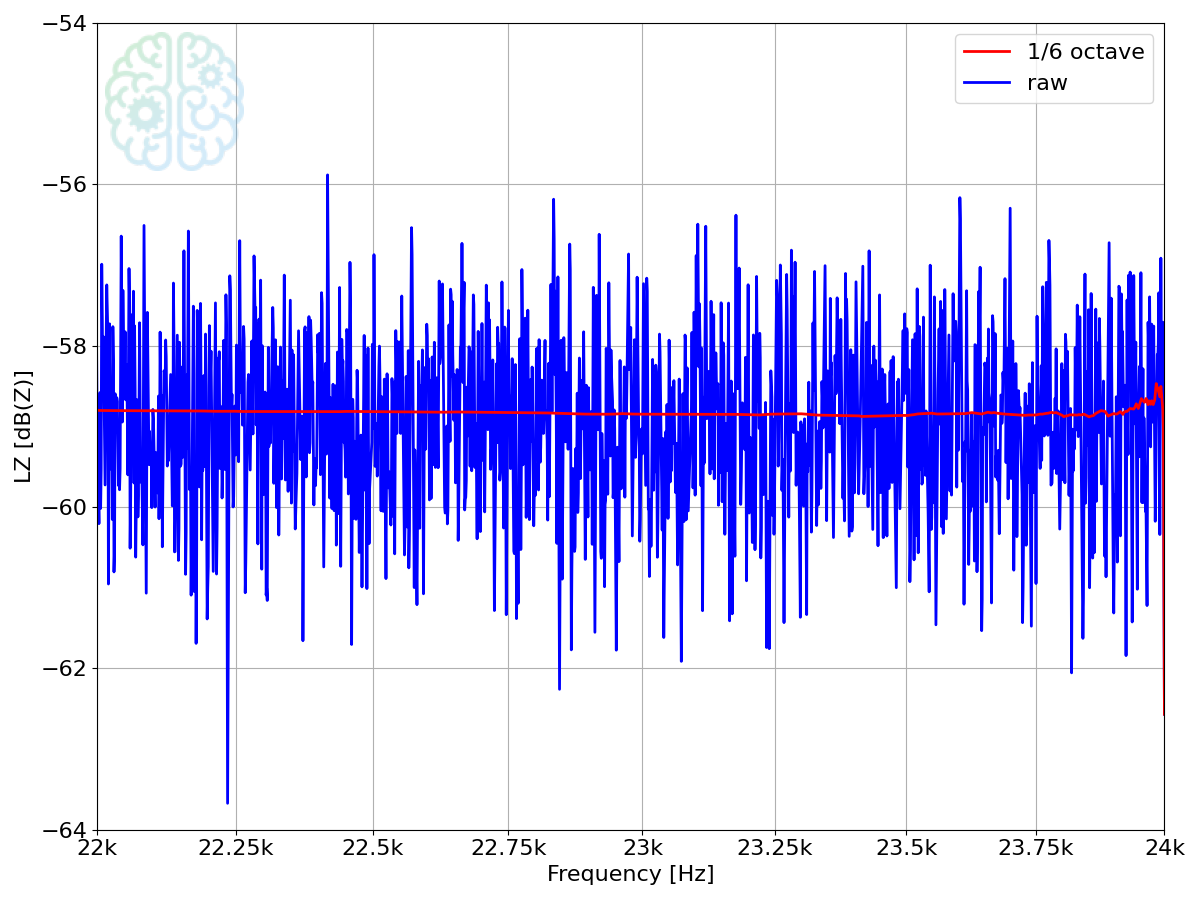Image resolution: width=1200 pixels, height=900 pixels.
Task: Click the 23k x-axis tick label
Action: [641, 848]
